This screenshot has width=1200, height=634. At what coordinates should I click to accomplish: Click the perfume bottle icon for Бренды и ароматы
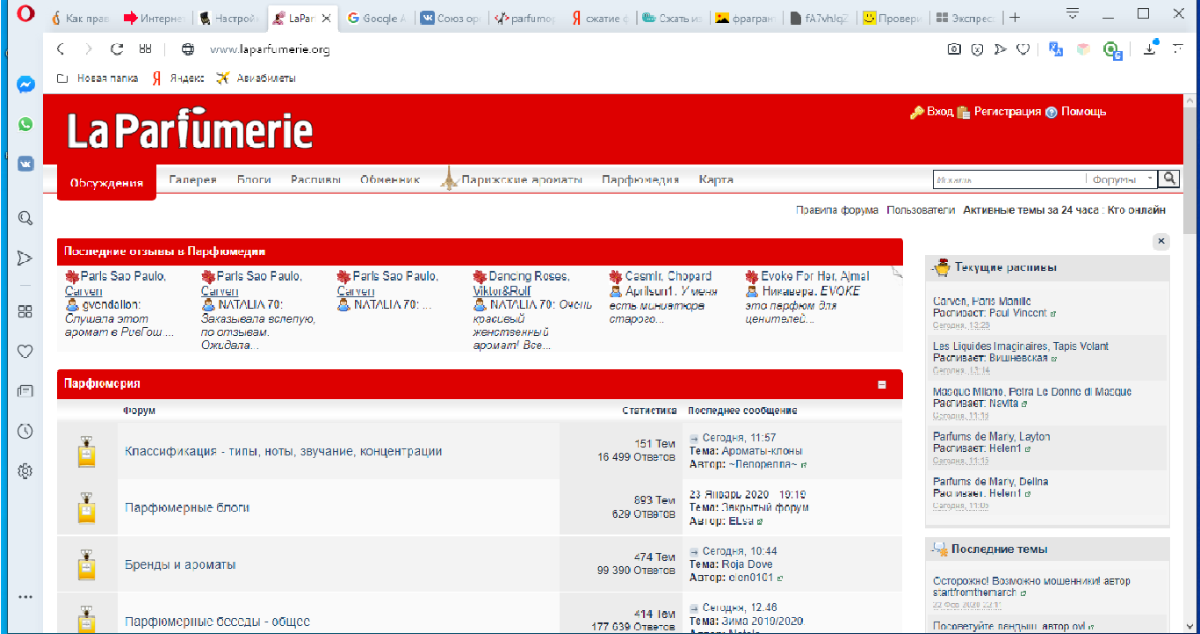[x=88, y=564]
